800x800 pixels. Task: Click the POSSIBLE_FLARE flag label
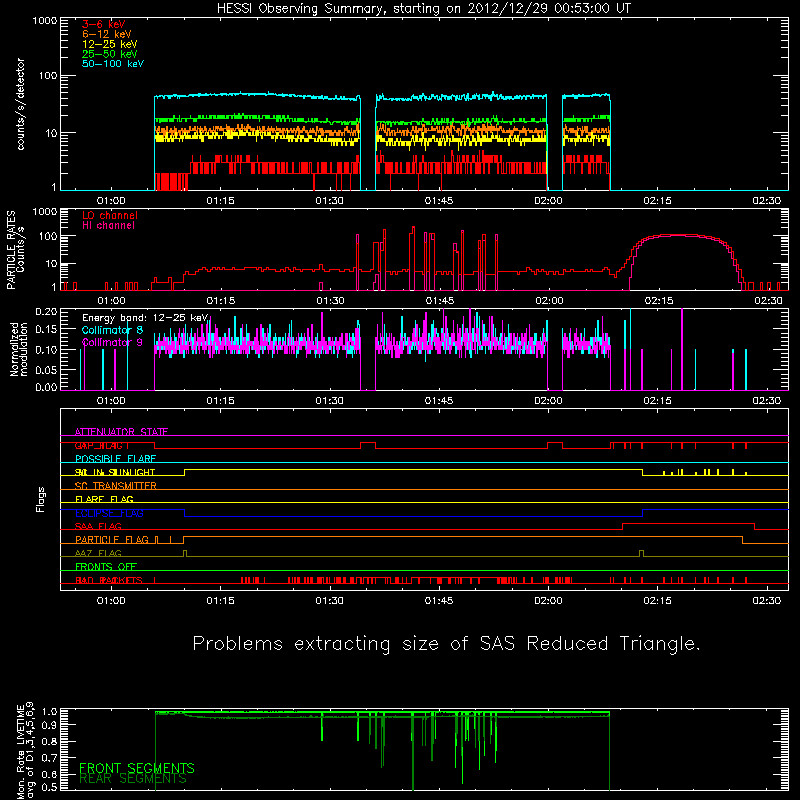115,459
